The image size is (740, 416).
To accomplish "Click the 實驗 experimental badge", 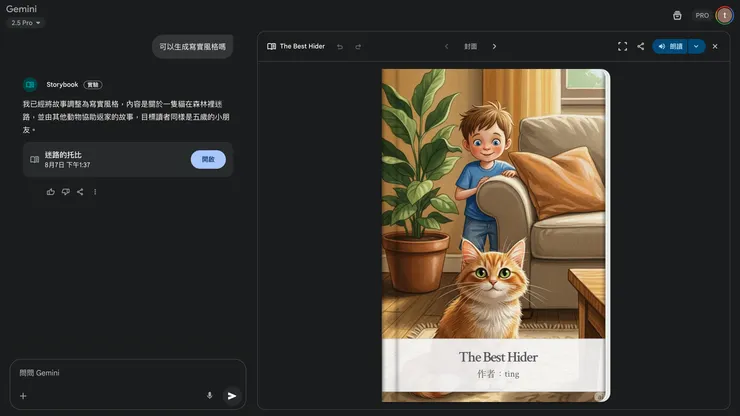I will [93, 85].
